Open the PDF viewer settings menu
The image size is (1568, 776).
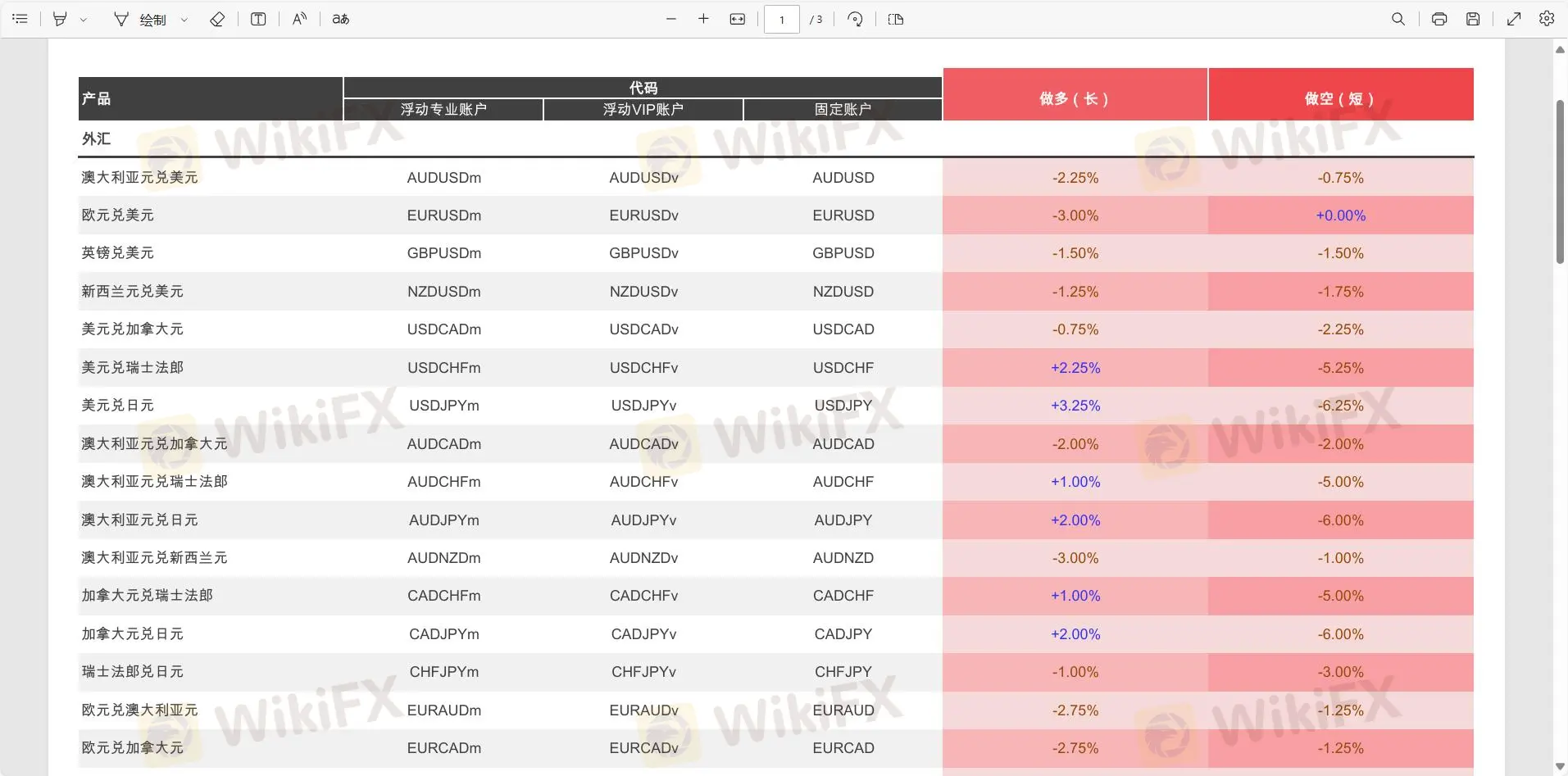coord(1548,19)
